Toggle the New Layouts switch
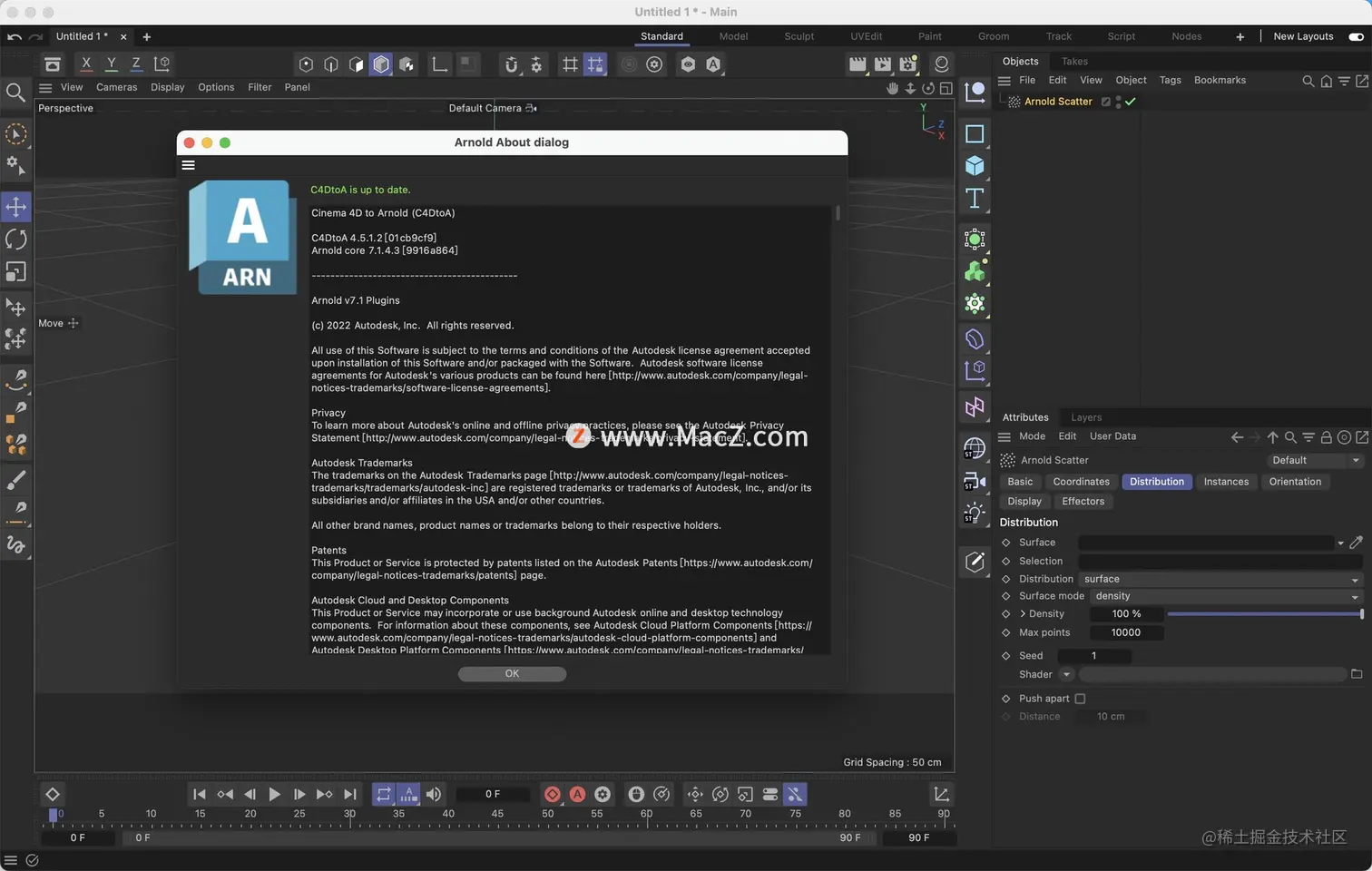 (x=1356, y=36)
